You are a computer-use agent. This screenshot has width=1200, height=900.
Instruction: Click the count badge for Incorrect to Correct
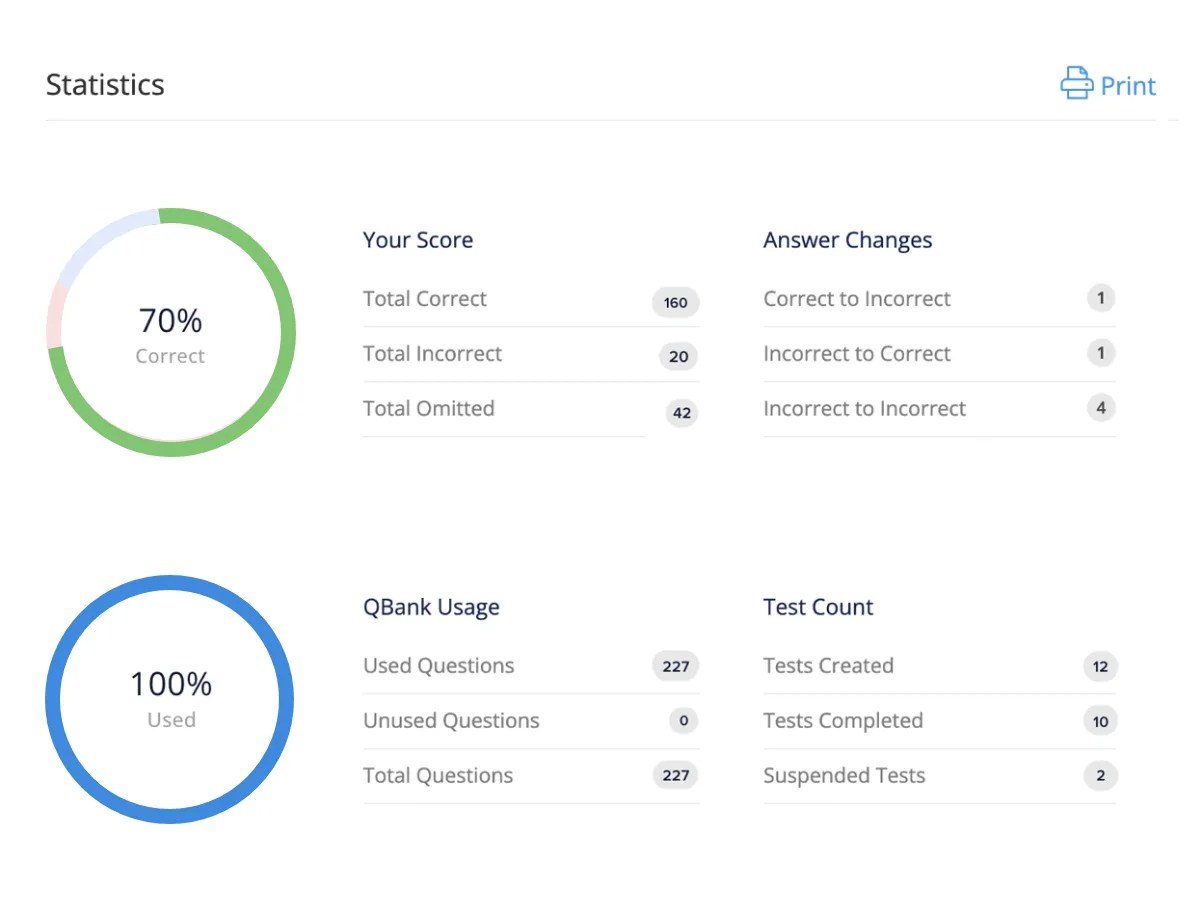click(x=1101, y=352)
